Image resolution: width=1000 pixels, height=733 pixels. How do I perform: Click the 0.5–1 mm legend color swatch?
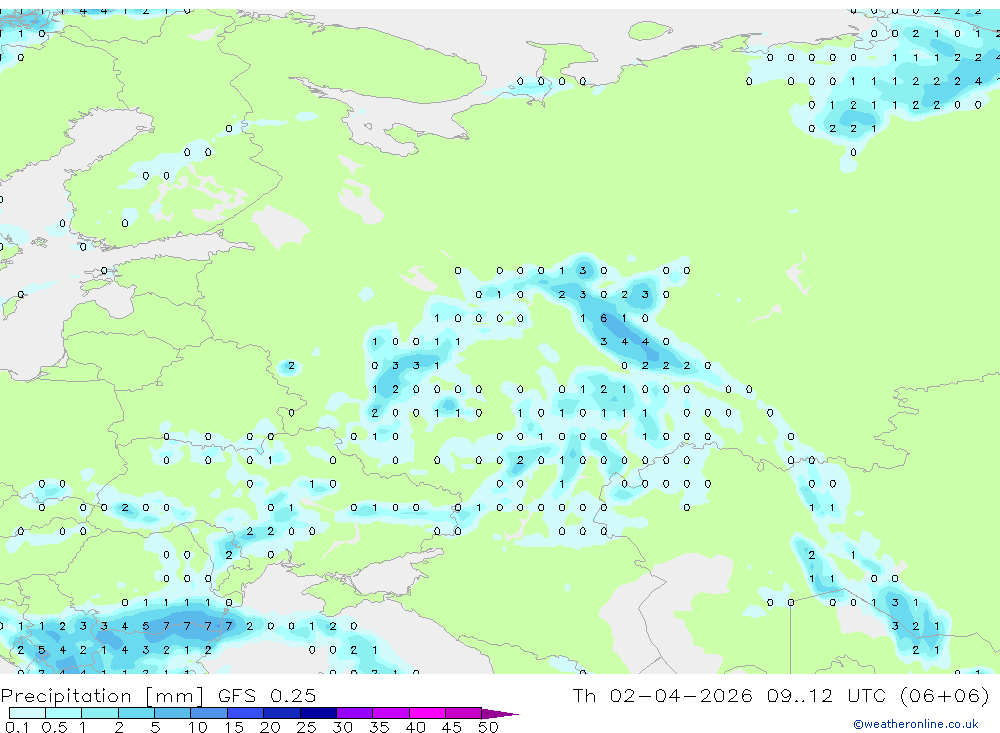[x=64, y=713]
